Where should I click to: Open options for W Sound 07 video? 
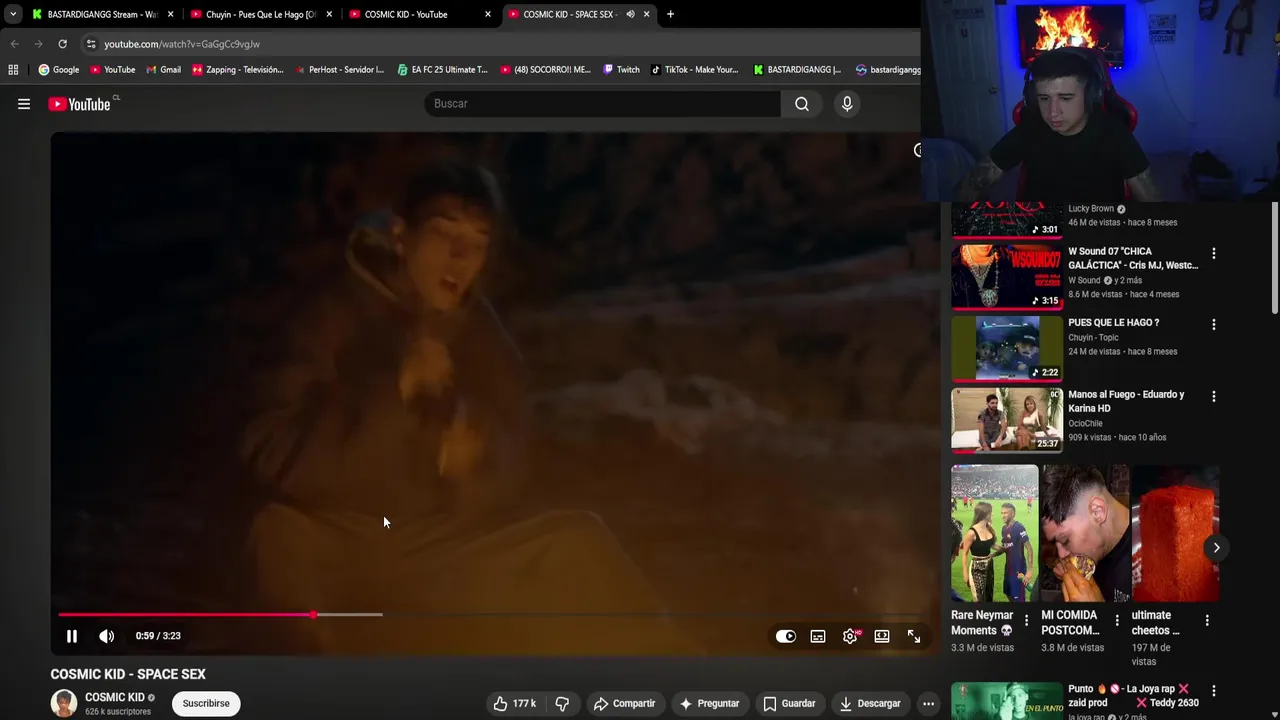[x=1214, y=254]
